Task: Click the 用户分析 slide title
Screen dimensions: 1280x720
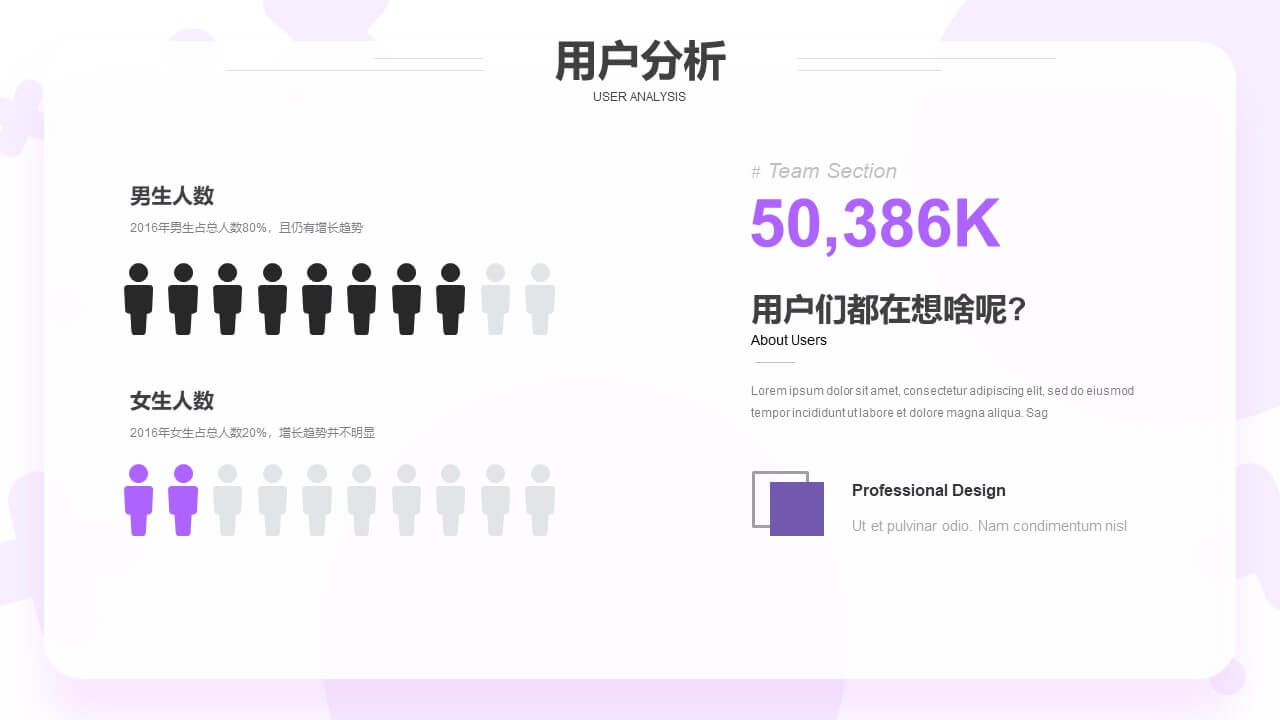Action: [640, 62]
